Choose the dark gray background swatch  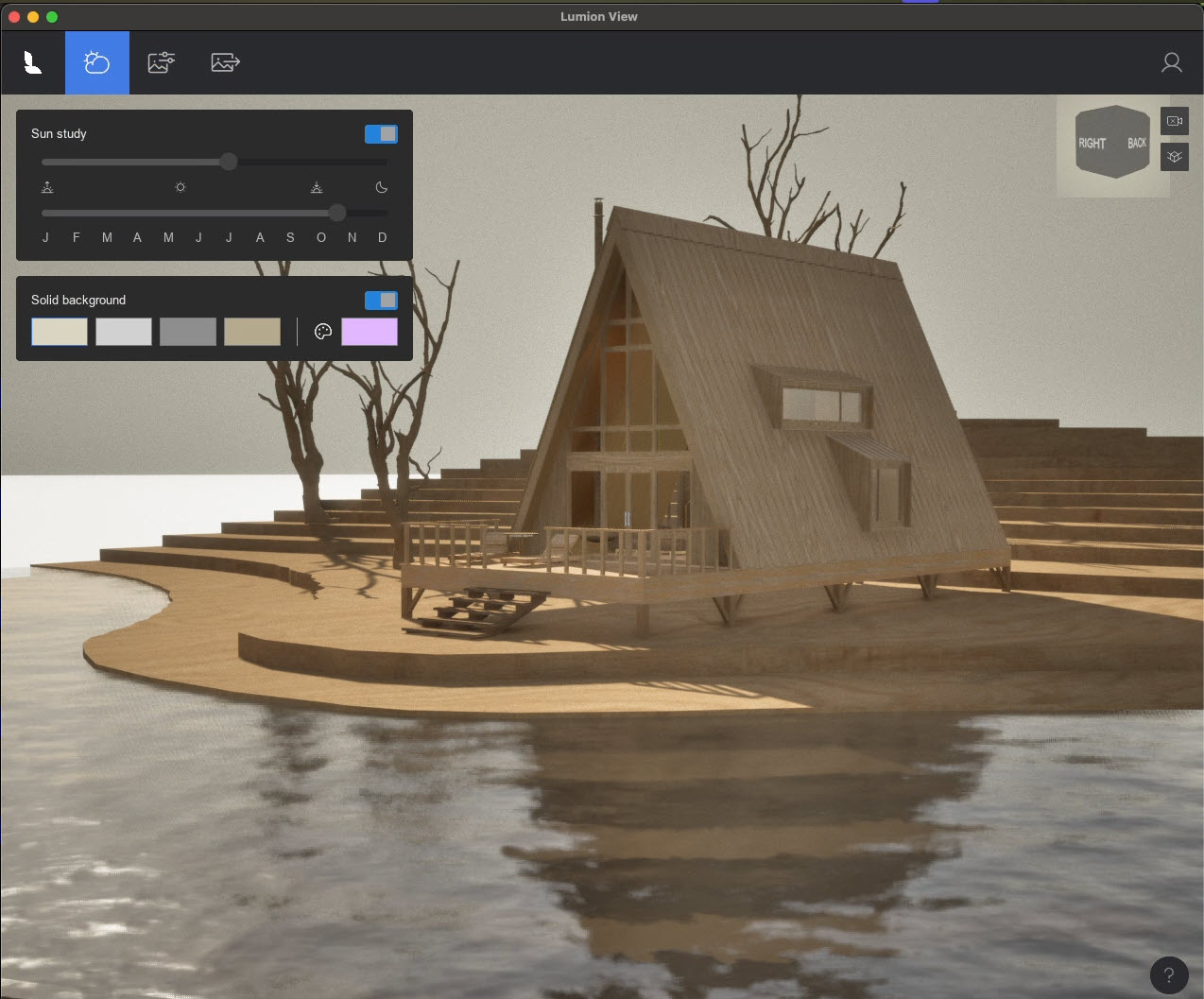188,331
